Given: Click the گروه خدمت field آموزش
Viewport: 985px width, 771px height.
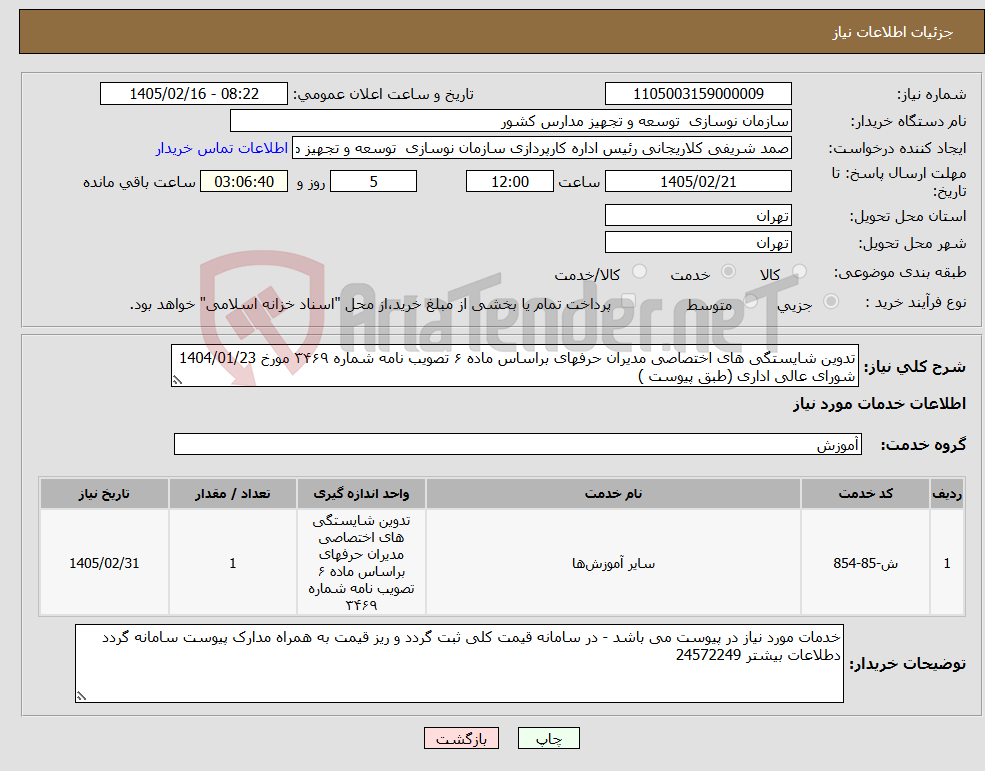Looking at the screenshot, I should (518, 445).
